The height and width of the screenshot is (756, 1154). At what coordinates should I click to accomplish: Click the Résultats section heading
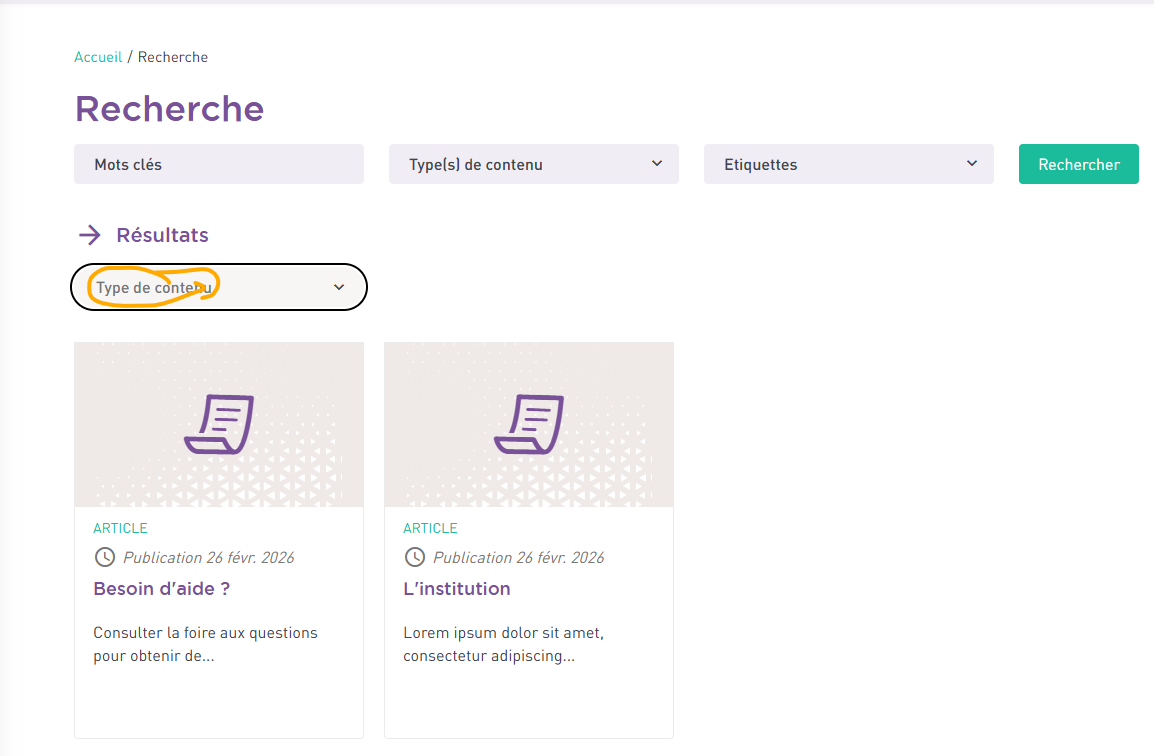point(162,235)
